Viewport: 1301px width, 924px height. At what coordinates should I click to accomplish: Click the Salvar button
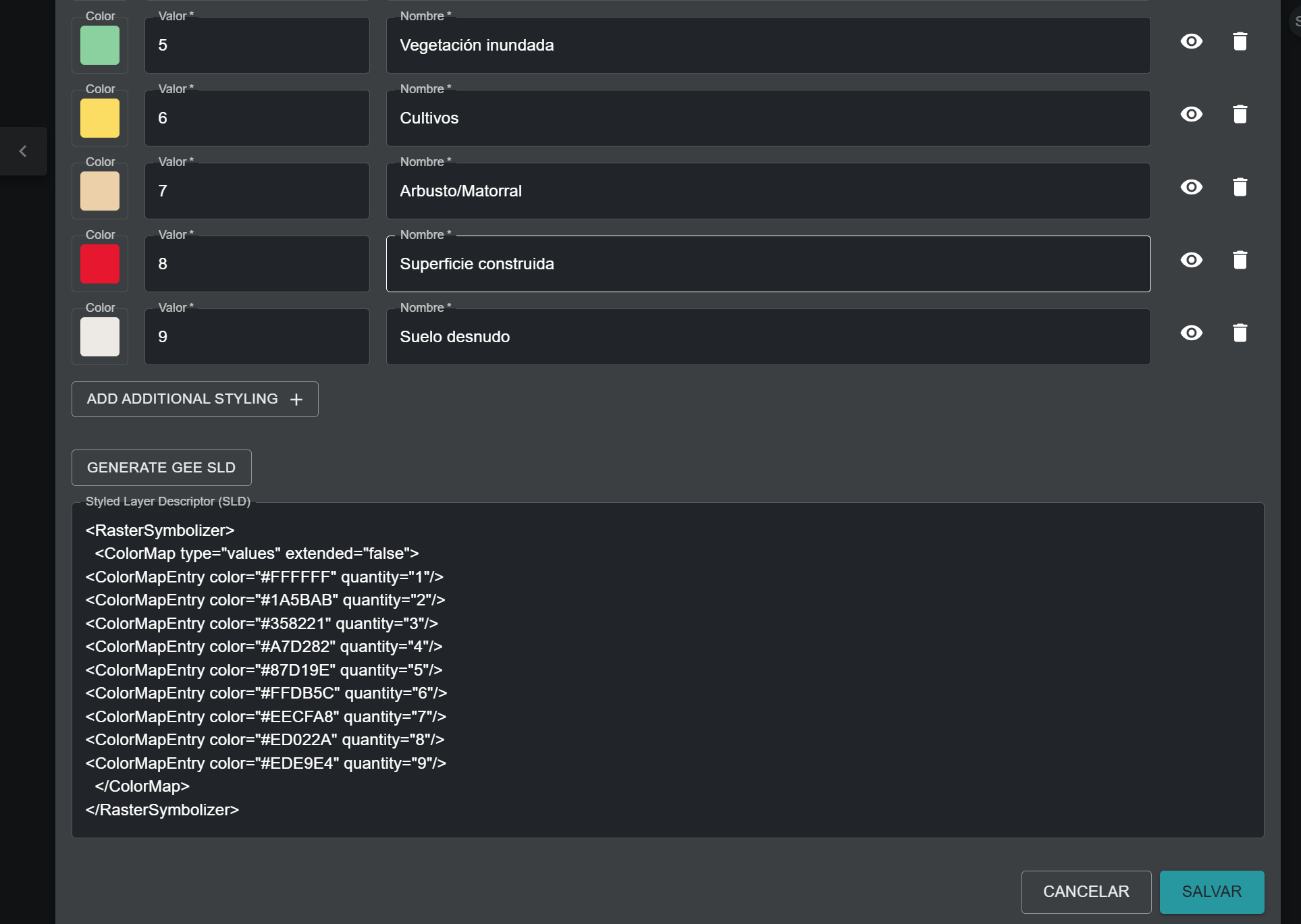1211,892
